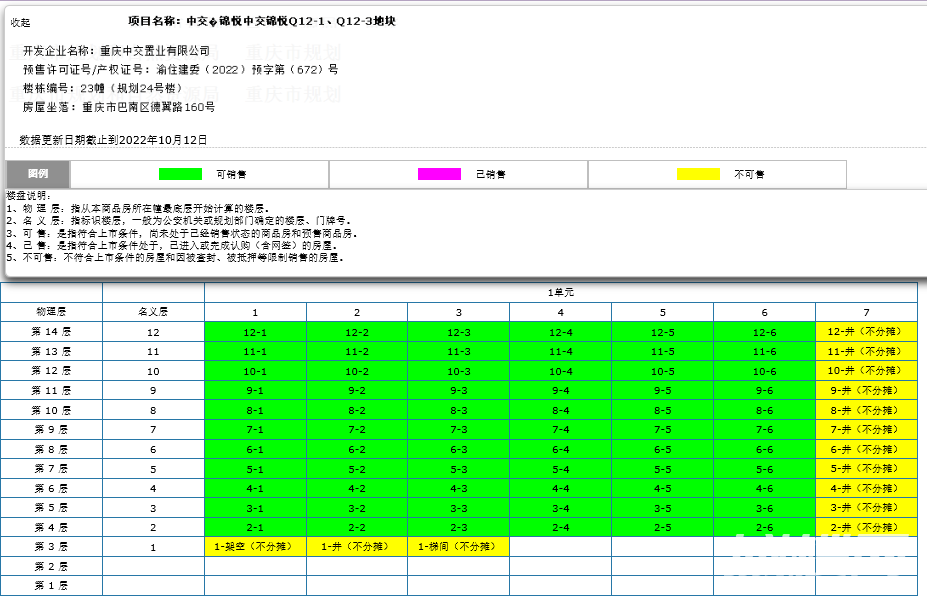Click the 图例 legend label

[38, 174]
